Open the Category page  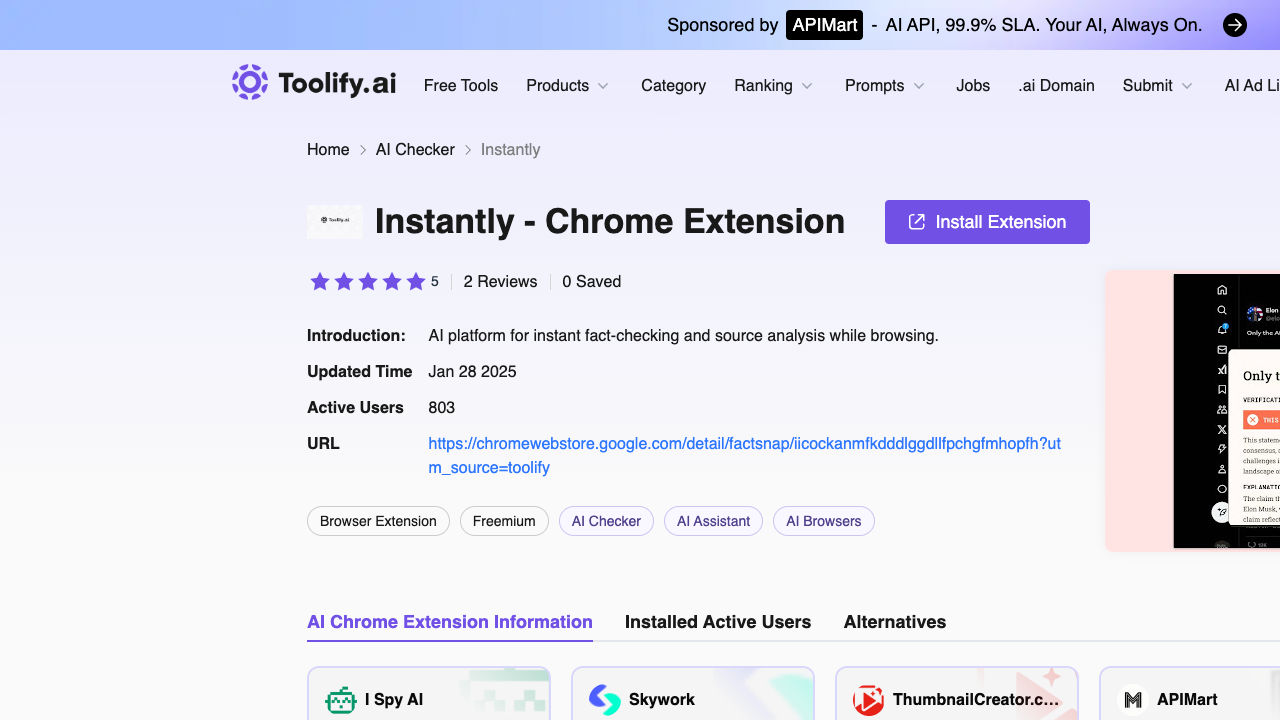(x=673, y=86)
